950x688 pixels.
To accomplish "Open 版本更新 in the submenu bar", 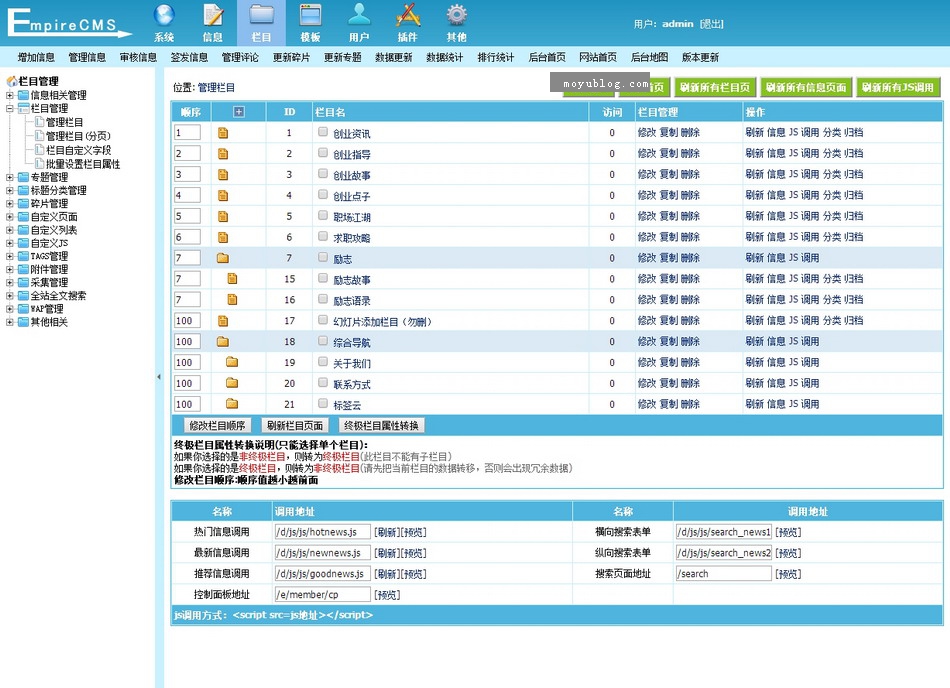I will 700,58.
